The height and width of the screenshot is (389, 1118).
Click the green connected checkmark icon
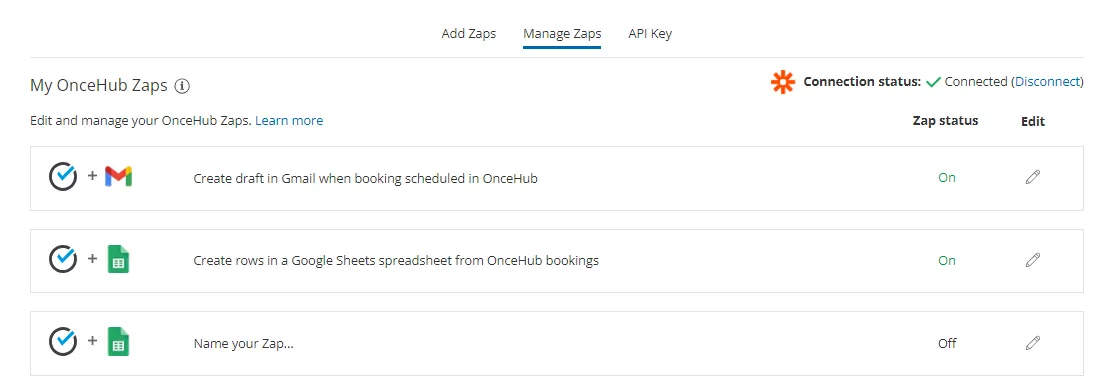tap(933, 82)
